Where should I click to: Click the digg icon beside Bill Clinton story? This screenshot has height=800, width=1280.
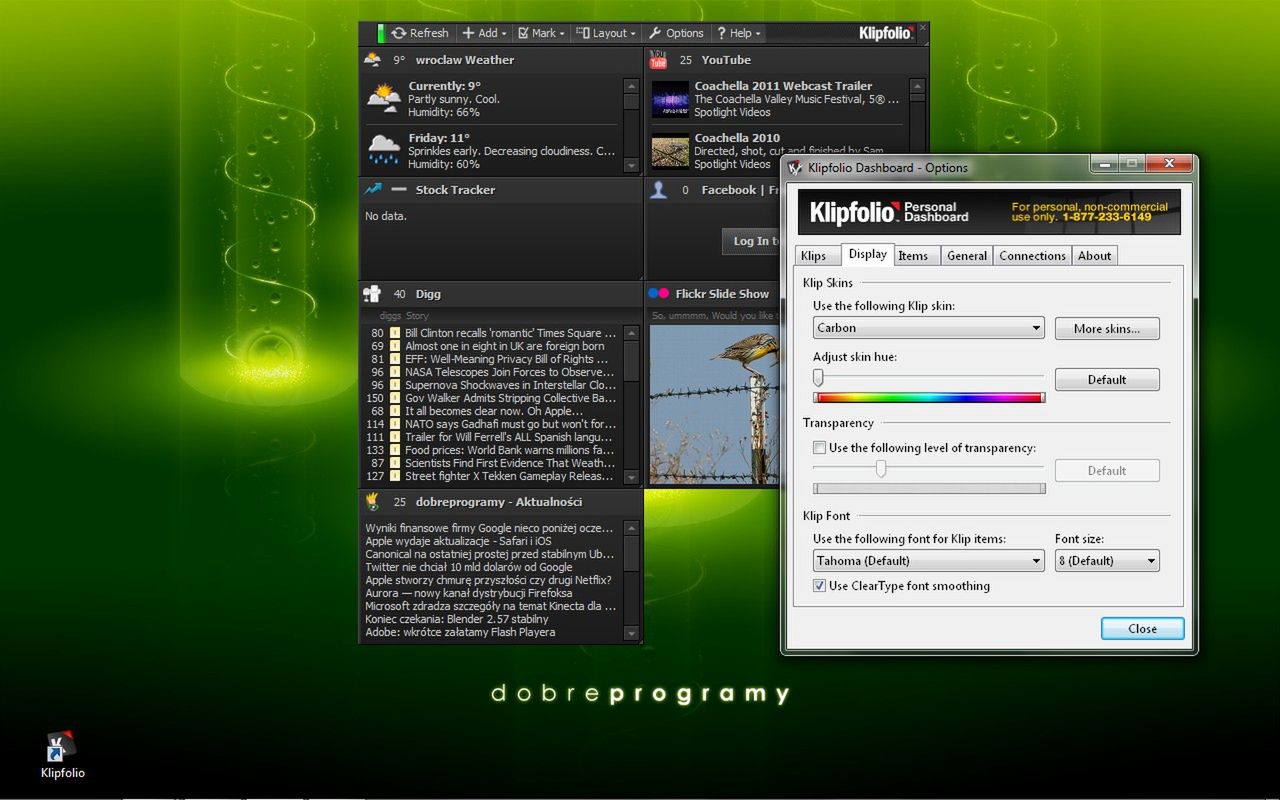(395, 333)
